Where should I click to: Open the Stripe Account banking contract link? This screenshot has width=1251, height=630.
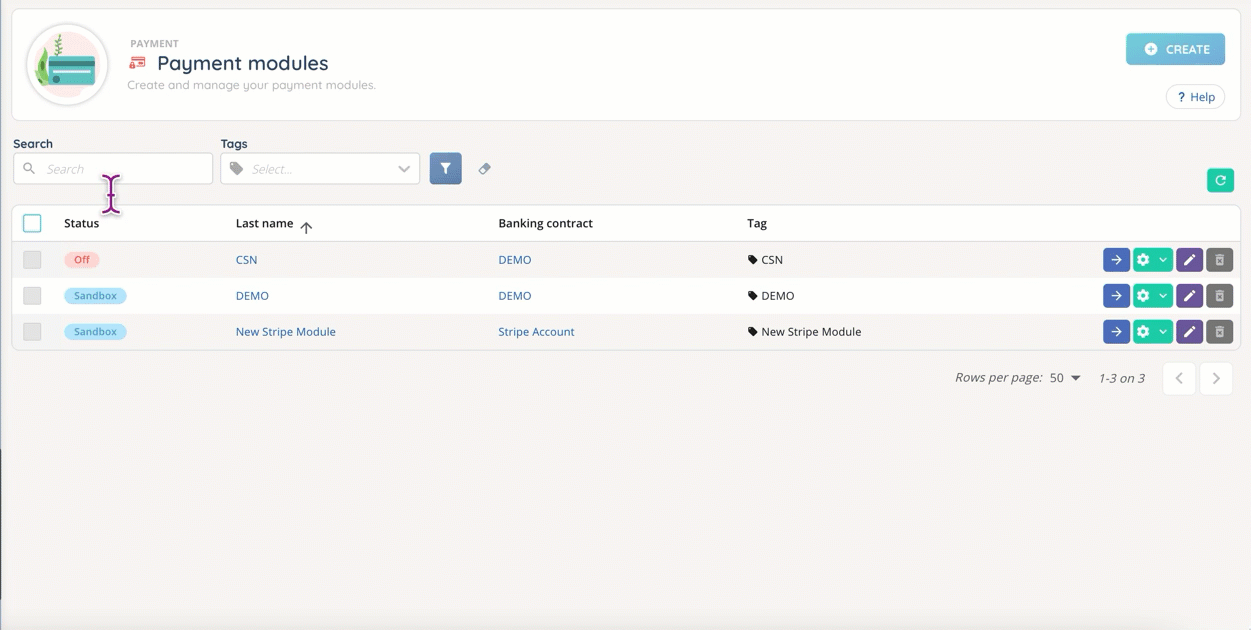[536, 332]
